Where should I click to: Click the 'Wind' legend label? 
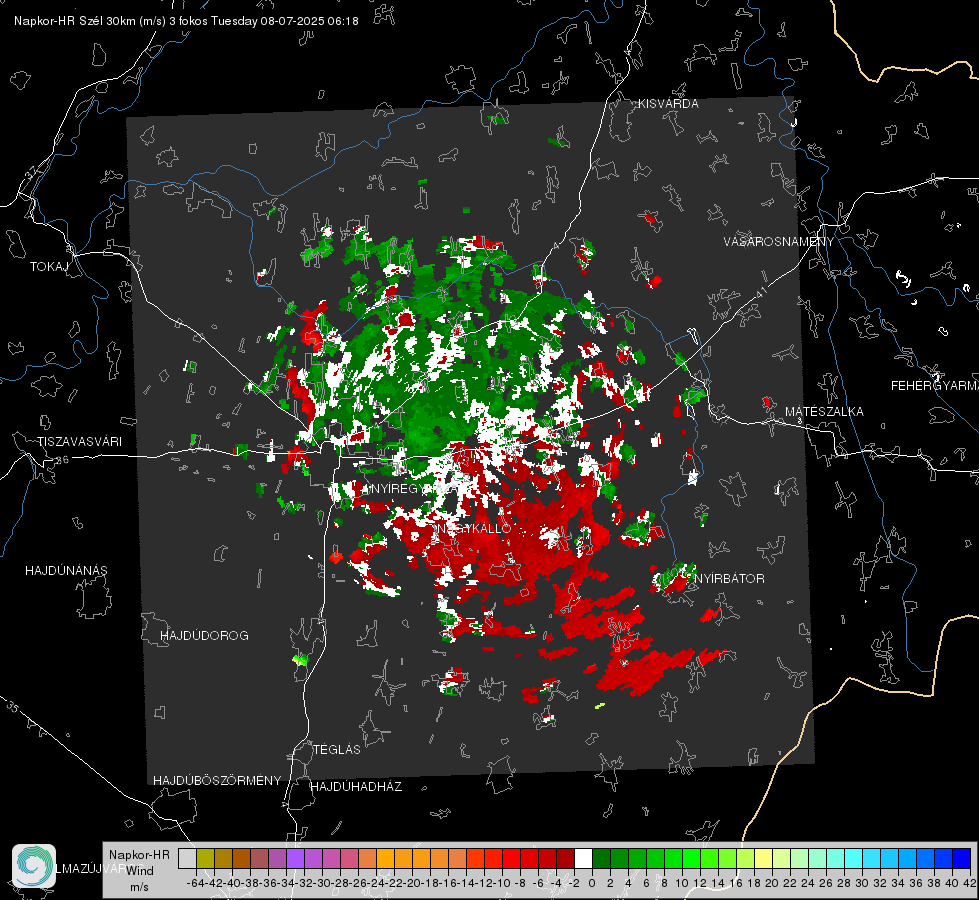click(x=140, y=870)
